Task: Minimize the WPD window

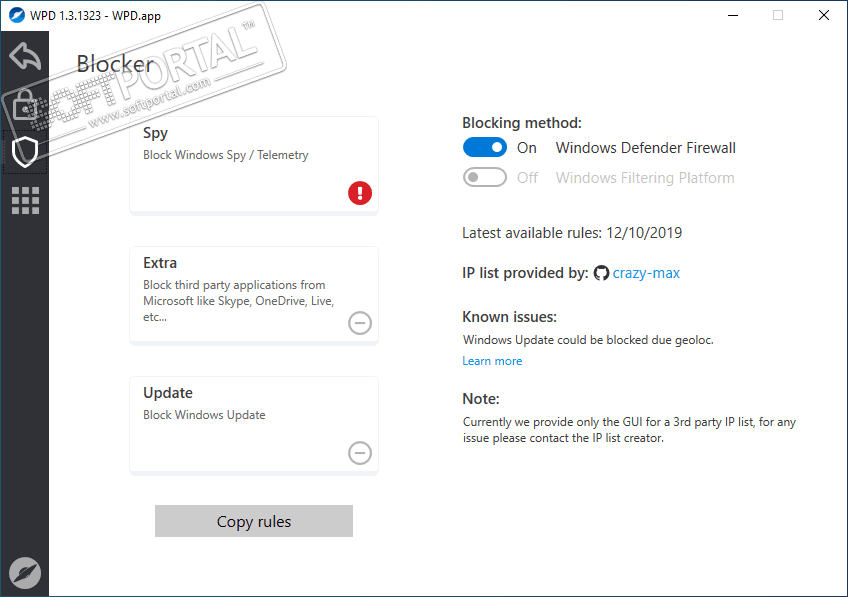Action: coord(733,15)
